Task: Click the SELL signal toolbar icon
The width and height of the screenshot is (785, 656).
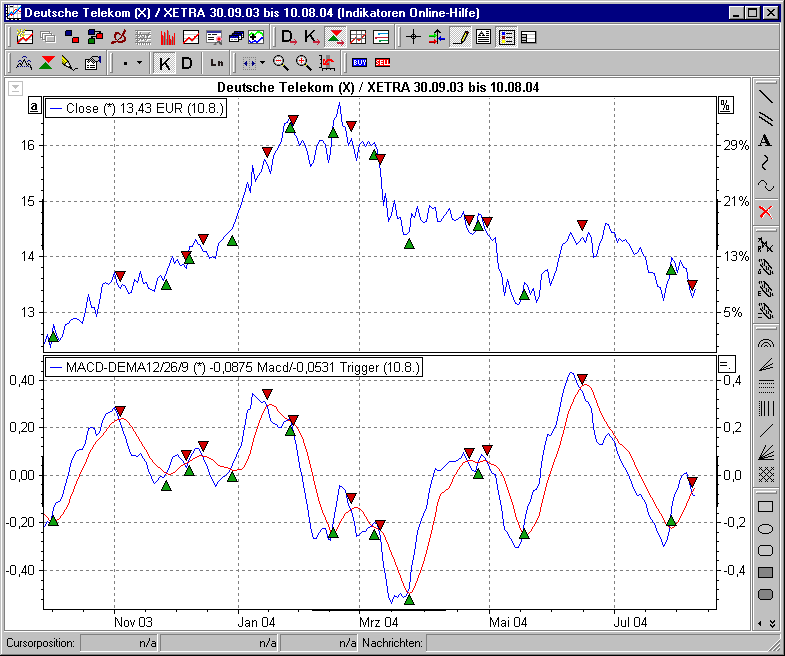Action: (x=382, y=63)
